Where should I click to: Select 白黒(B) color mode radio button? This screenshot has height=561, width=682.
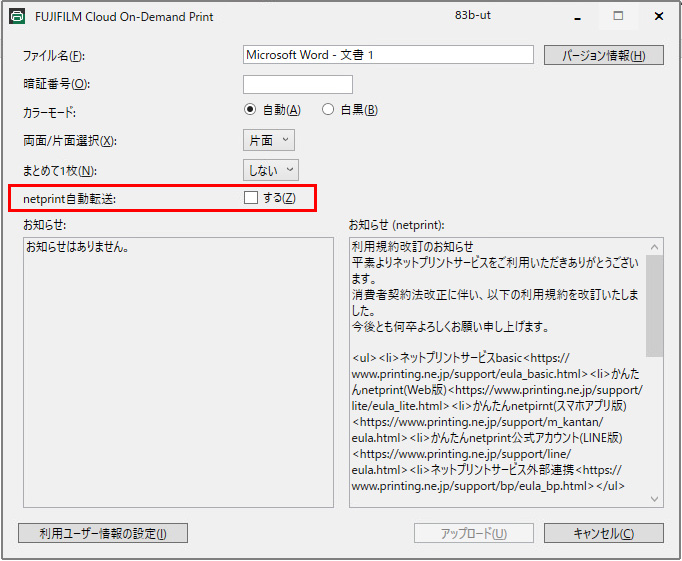(x=328, y=110)
